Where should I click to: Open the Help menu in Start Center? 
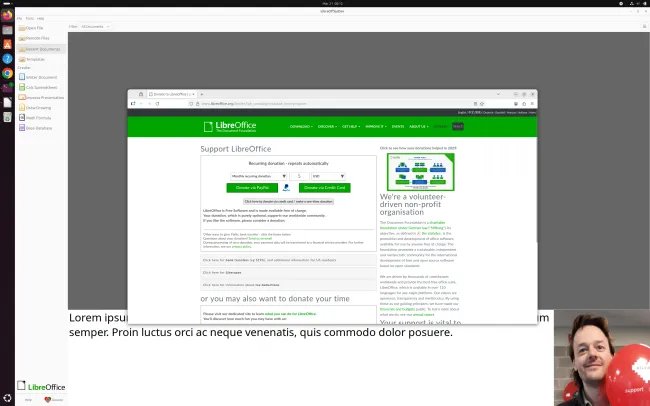pyautogui.click(x=40, y=19)
